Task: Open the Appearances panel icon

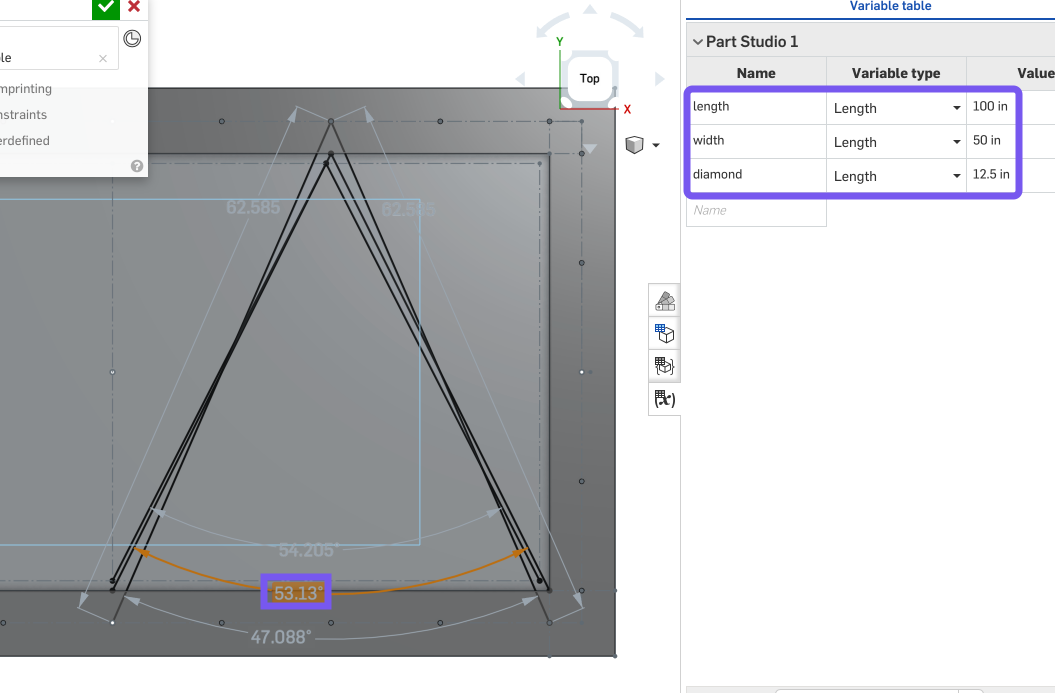Action: coord(664,300)
